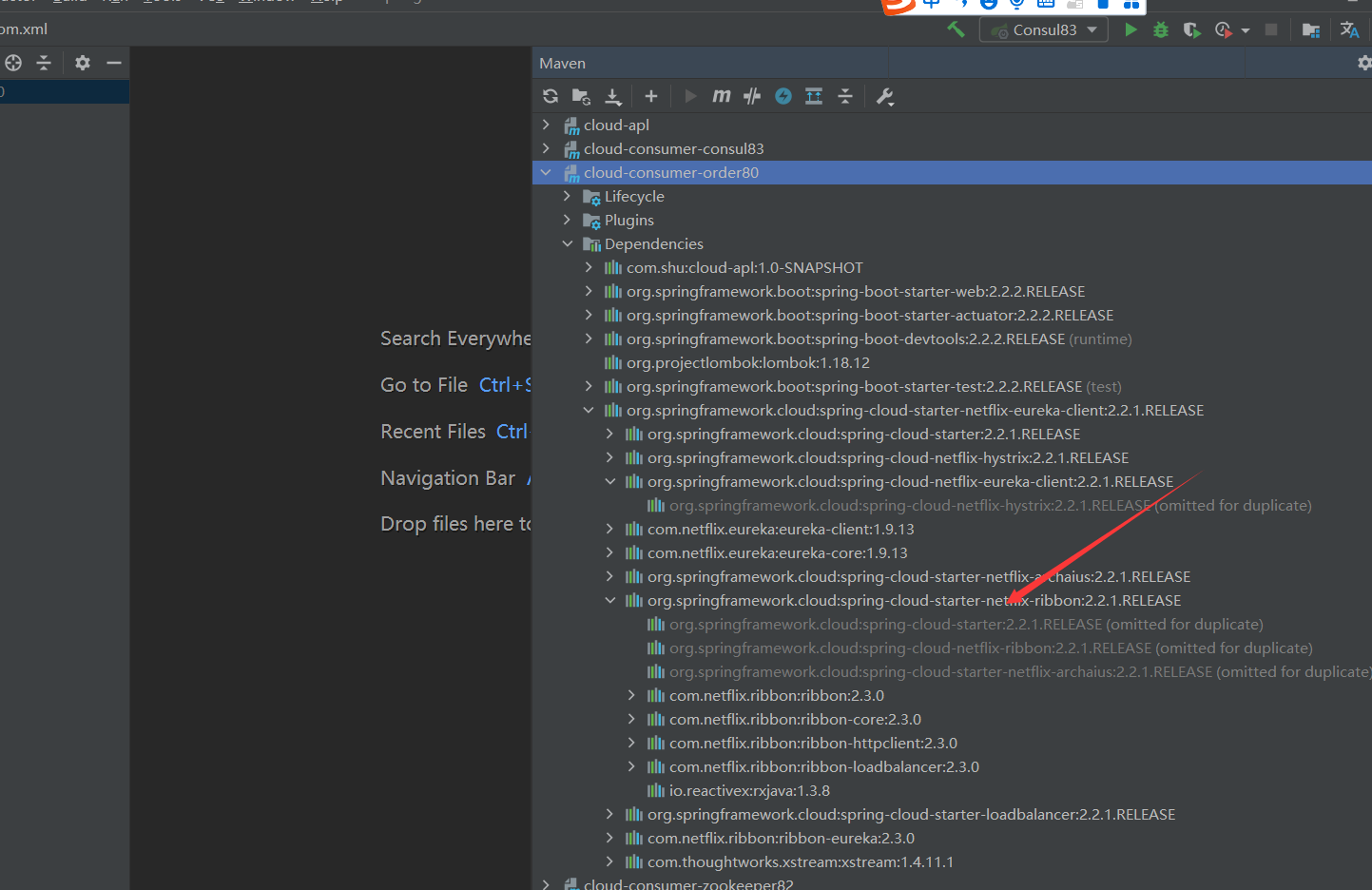Click Execute Maven Goal 'm' icon
The height and width of the screenshot is (890, 1372).
point(722,96)
